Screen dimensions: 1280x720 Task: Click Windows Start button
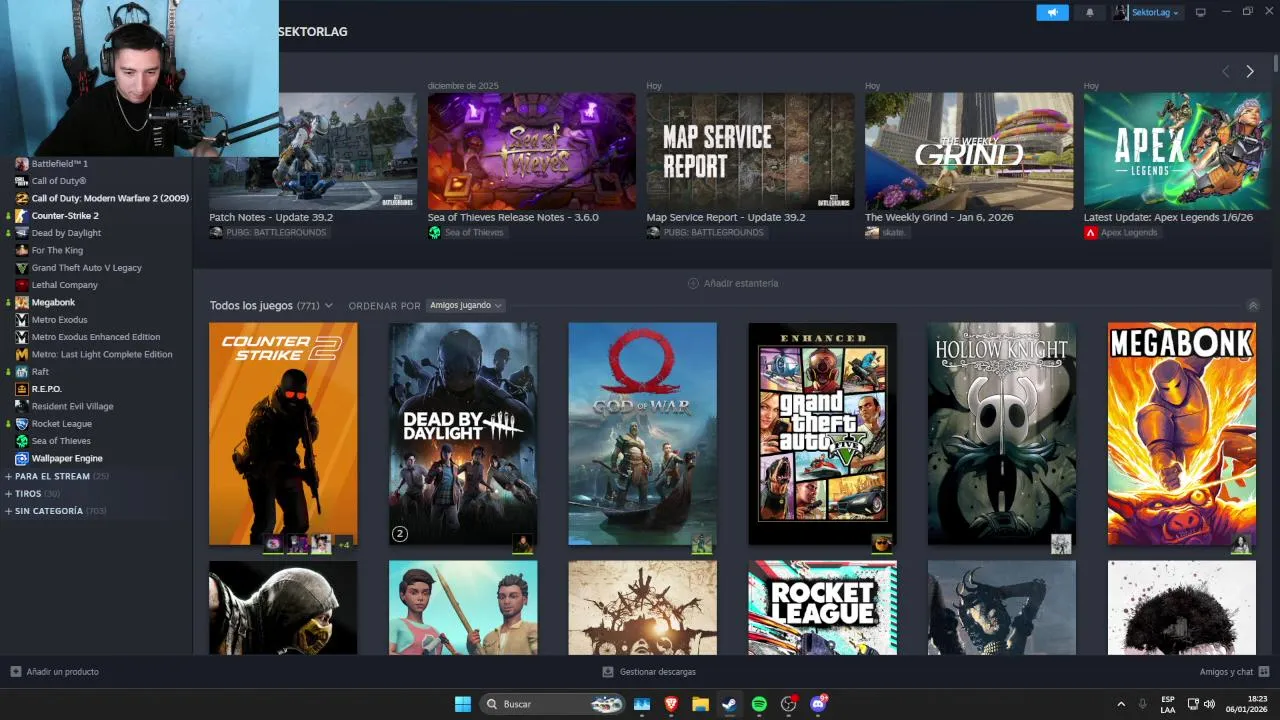(x=463, y=704)
